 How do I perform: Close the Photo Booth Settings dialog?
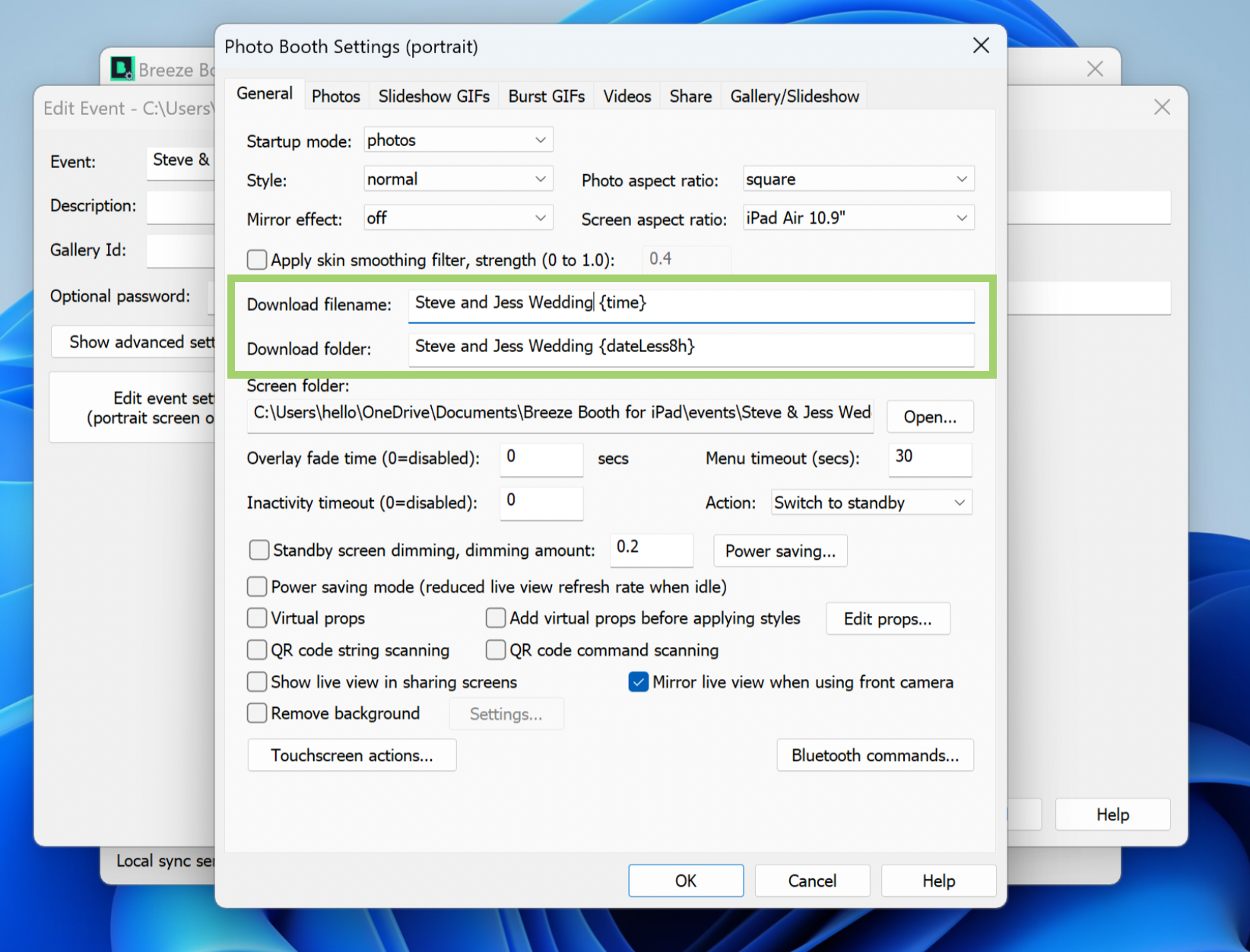pos(981,46)
